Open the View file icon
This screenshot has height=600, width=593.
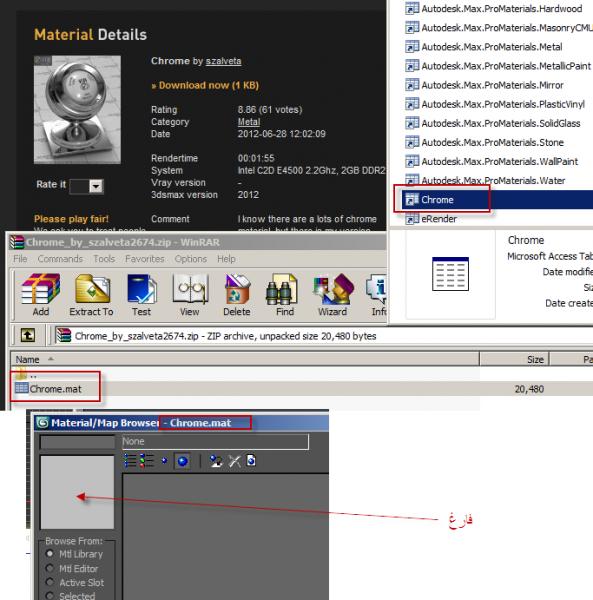coord(189,295)
